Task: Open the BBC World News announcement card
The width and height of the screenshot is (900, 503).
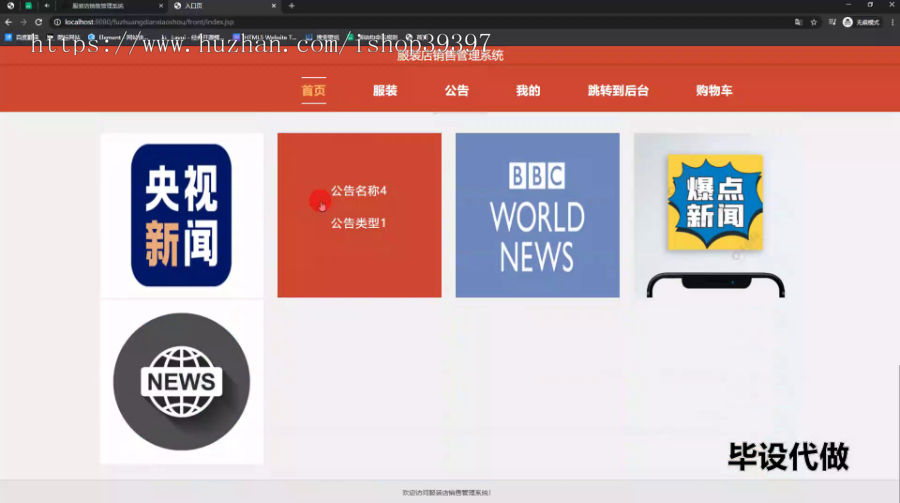Action: click(x=537, y=215)
